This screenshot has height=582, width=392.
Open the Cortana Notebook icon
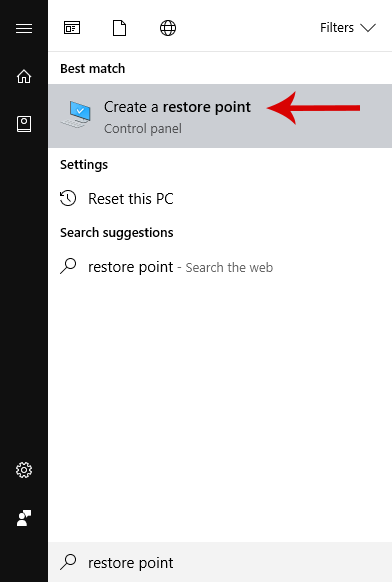[x=24, y=124]
